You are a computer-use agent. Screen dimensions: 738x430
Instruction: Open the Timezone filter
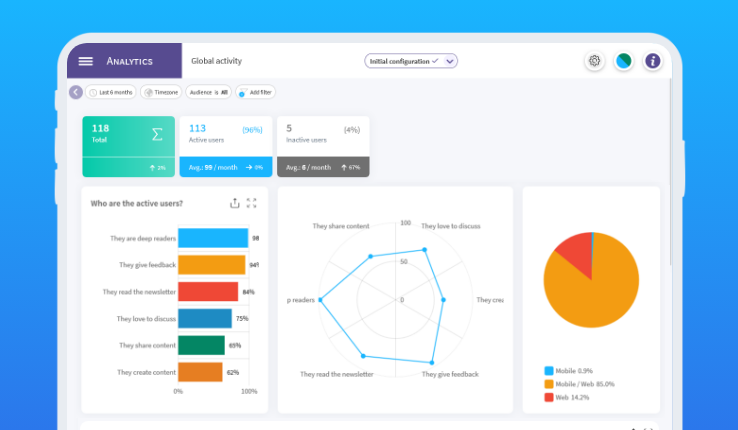[161, 92]
